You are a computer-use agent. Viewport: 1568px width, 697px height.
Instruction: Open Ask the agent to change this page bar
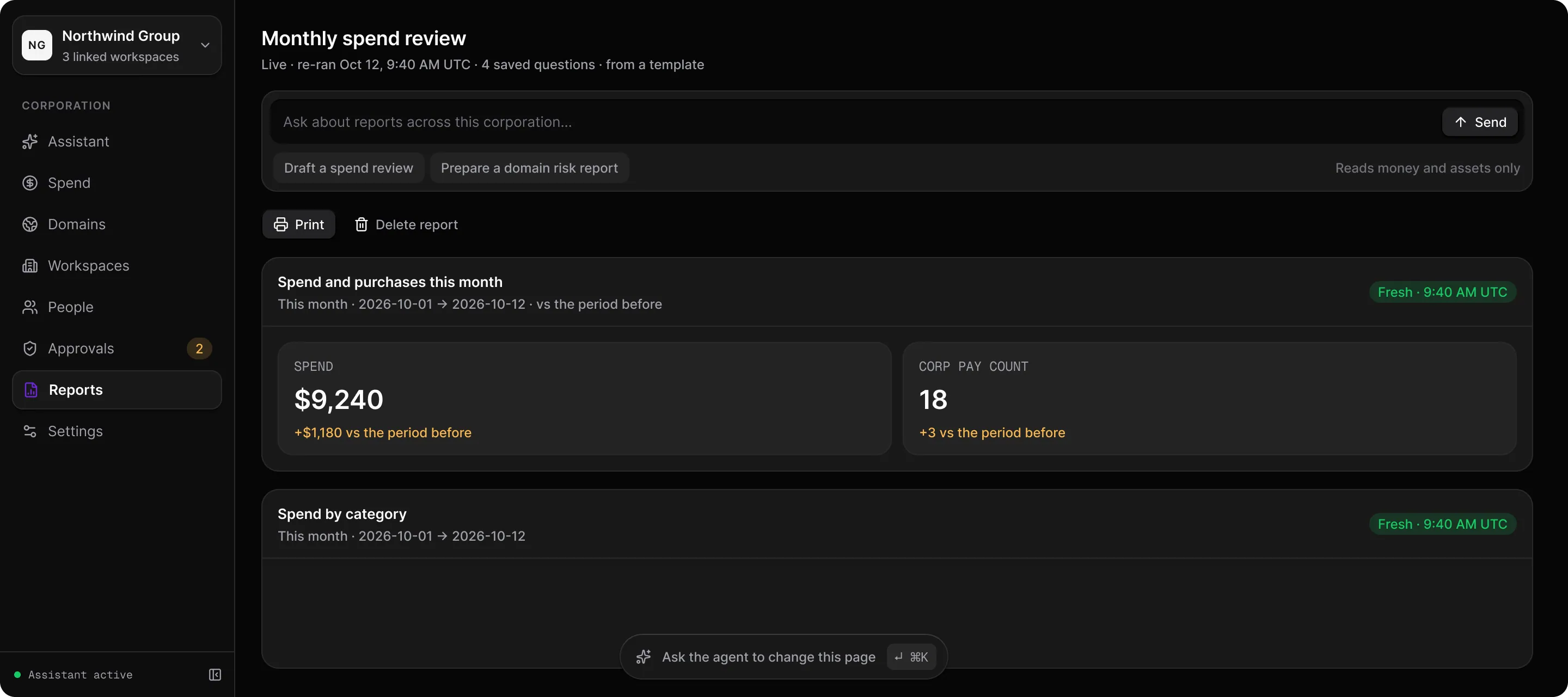[783, 657]
